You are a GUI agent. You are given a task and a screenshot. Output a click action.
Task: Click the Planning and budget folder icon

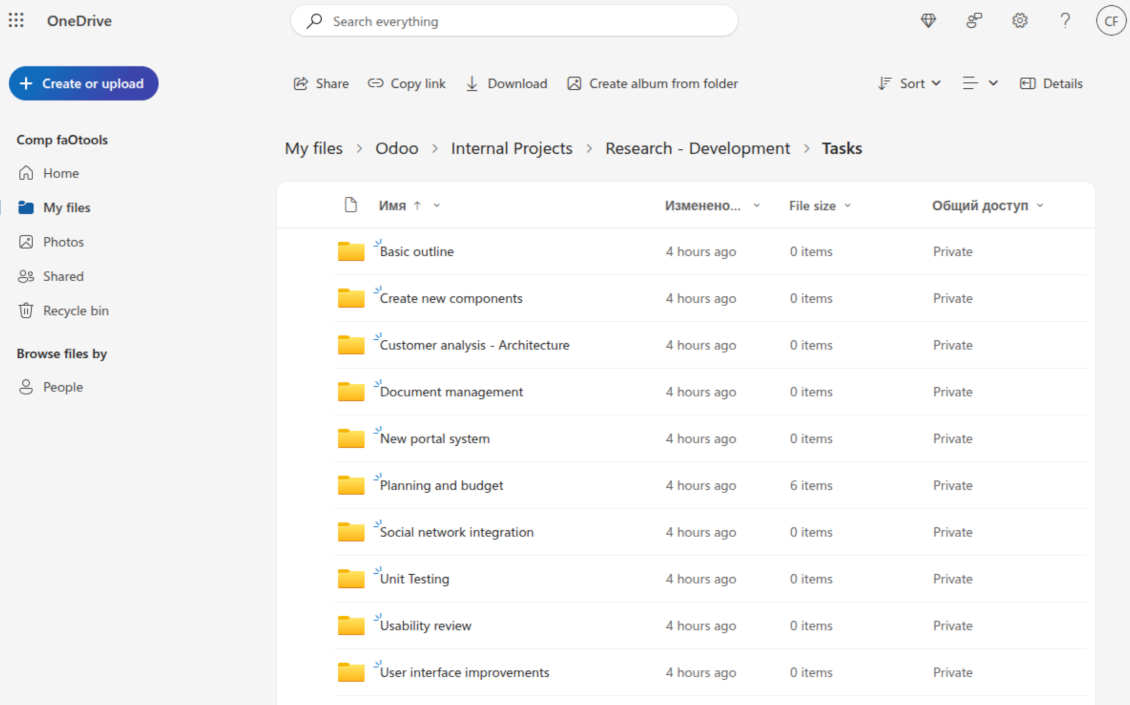click(x=351, y=486)
